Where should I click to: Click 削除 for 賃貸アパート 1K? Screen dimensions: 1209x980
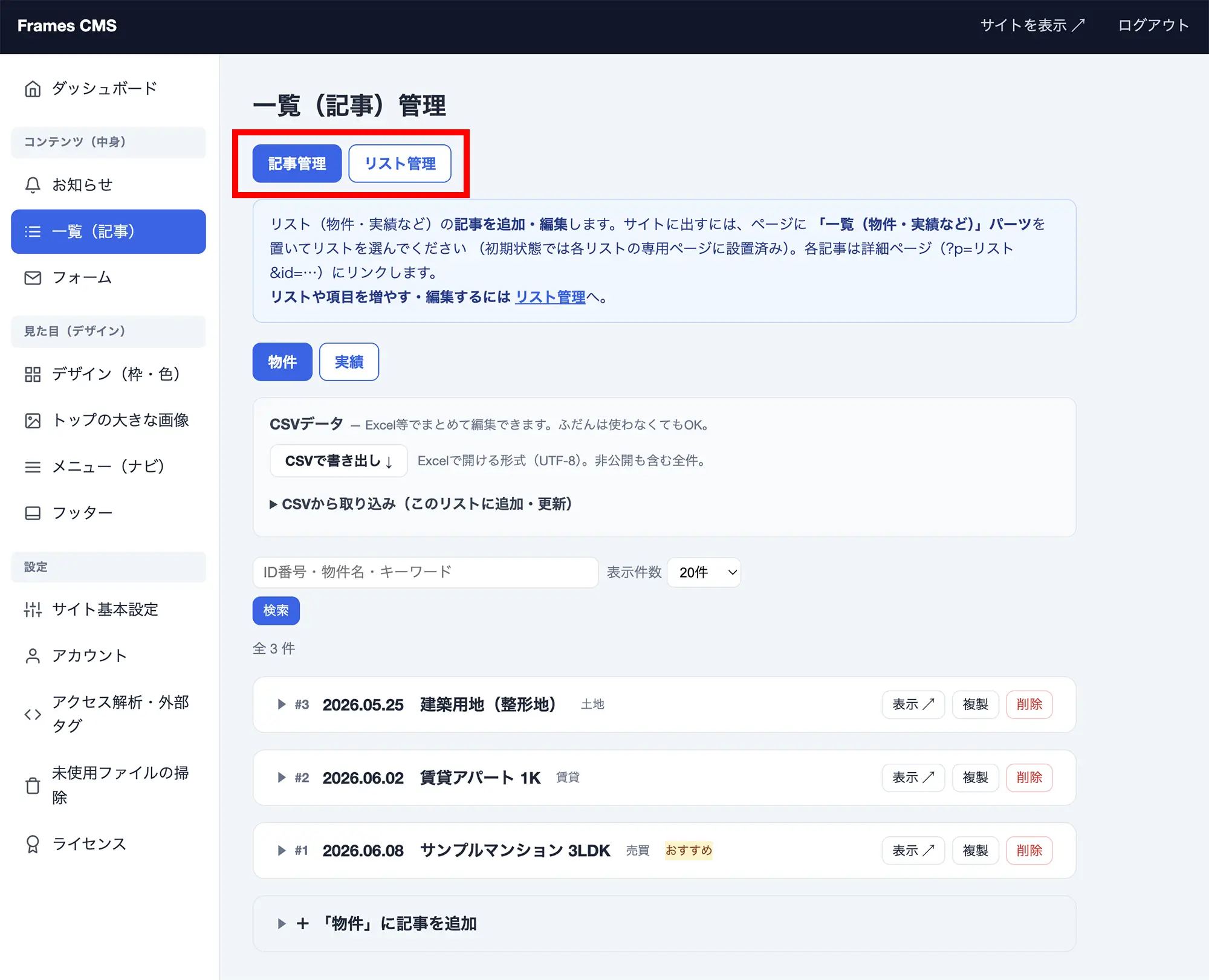[x=1029, y=778]
